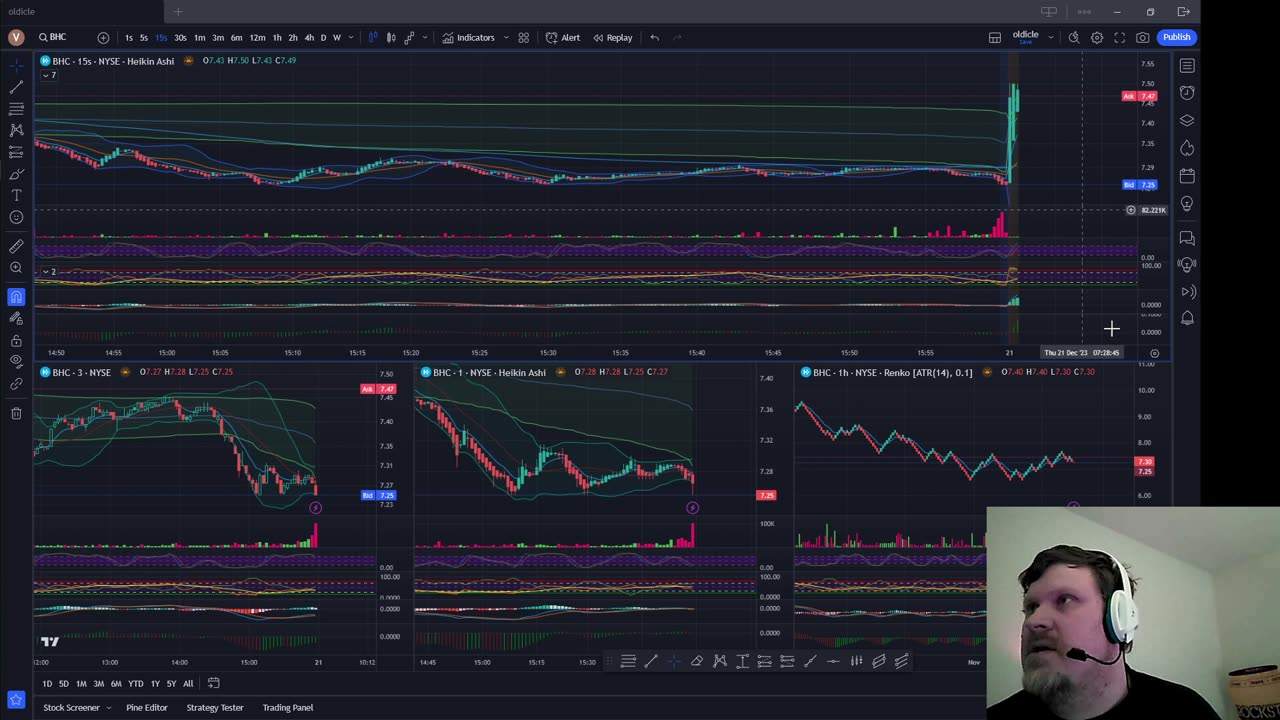Screen dimensions: 1280x720
Task: Toggle fullscreen mode icon
Action: (x=1120, y=37)
